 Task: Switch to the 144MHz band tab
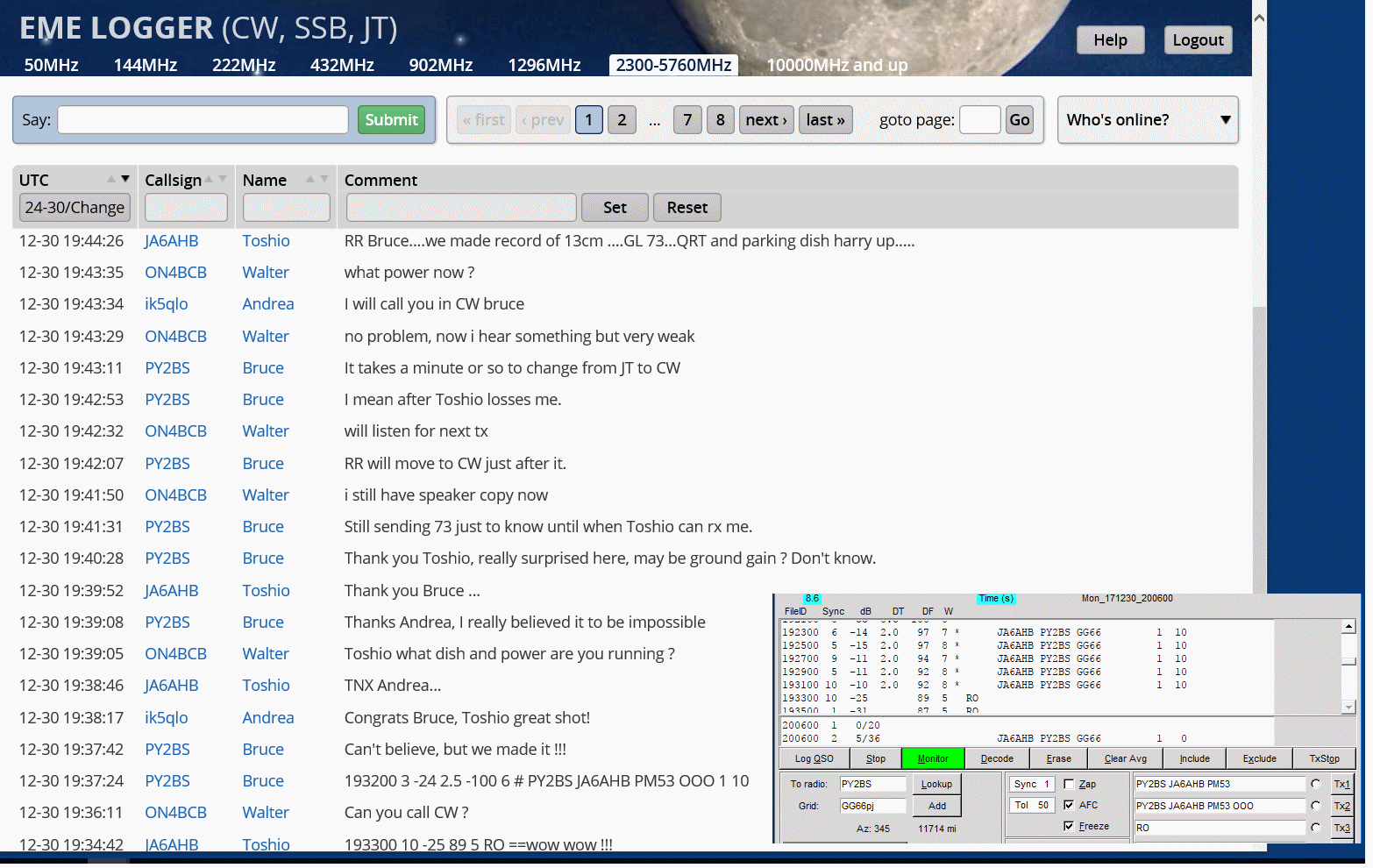coord(145,66)
